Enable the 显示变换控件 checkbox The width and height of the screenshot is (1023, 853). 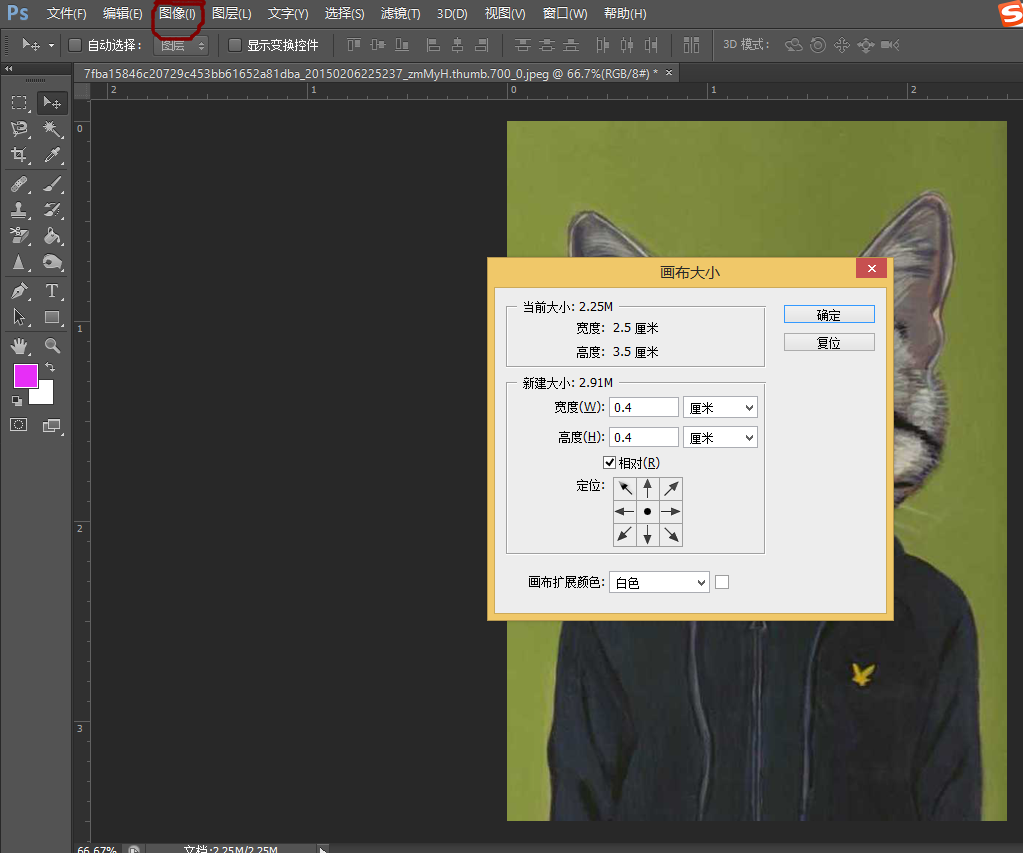point(235,45)
